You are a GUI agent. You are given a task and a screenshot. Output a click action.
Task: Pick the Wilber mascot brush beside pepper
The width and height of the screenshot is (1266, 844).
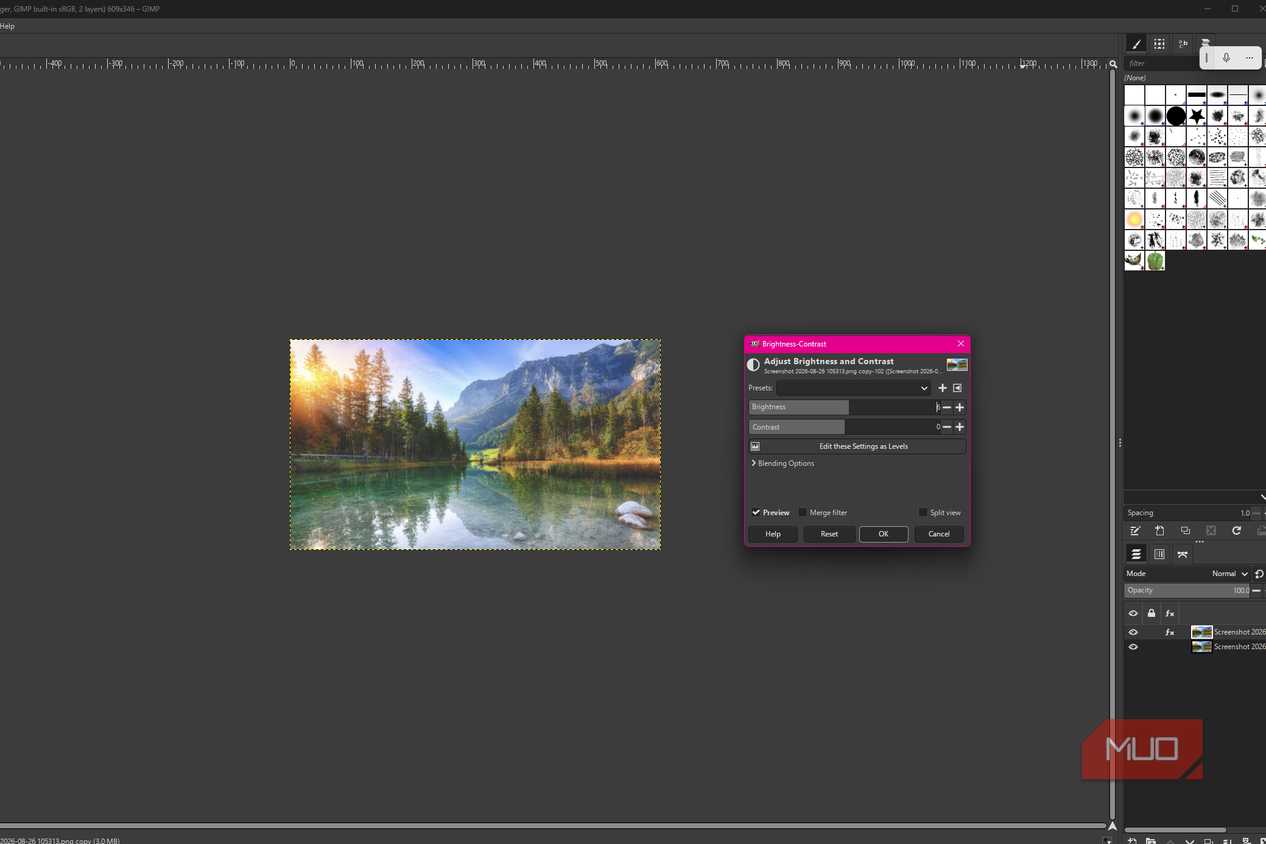click(x=1134, y=261)
